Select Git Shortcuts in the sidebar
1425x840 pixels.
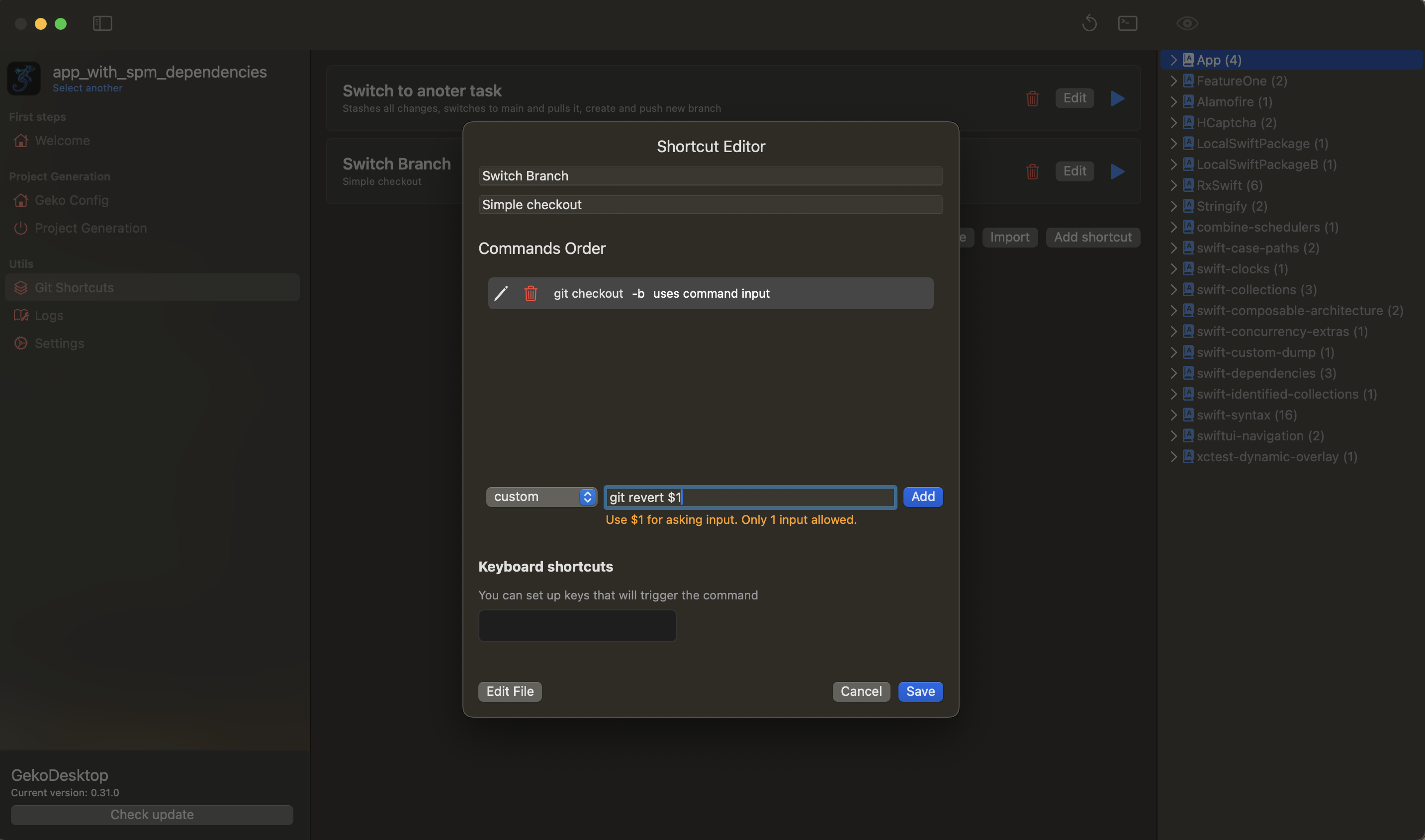[74, 288]
